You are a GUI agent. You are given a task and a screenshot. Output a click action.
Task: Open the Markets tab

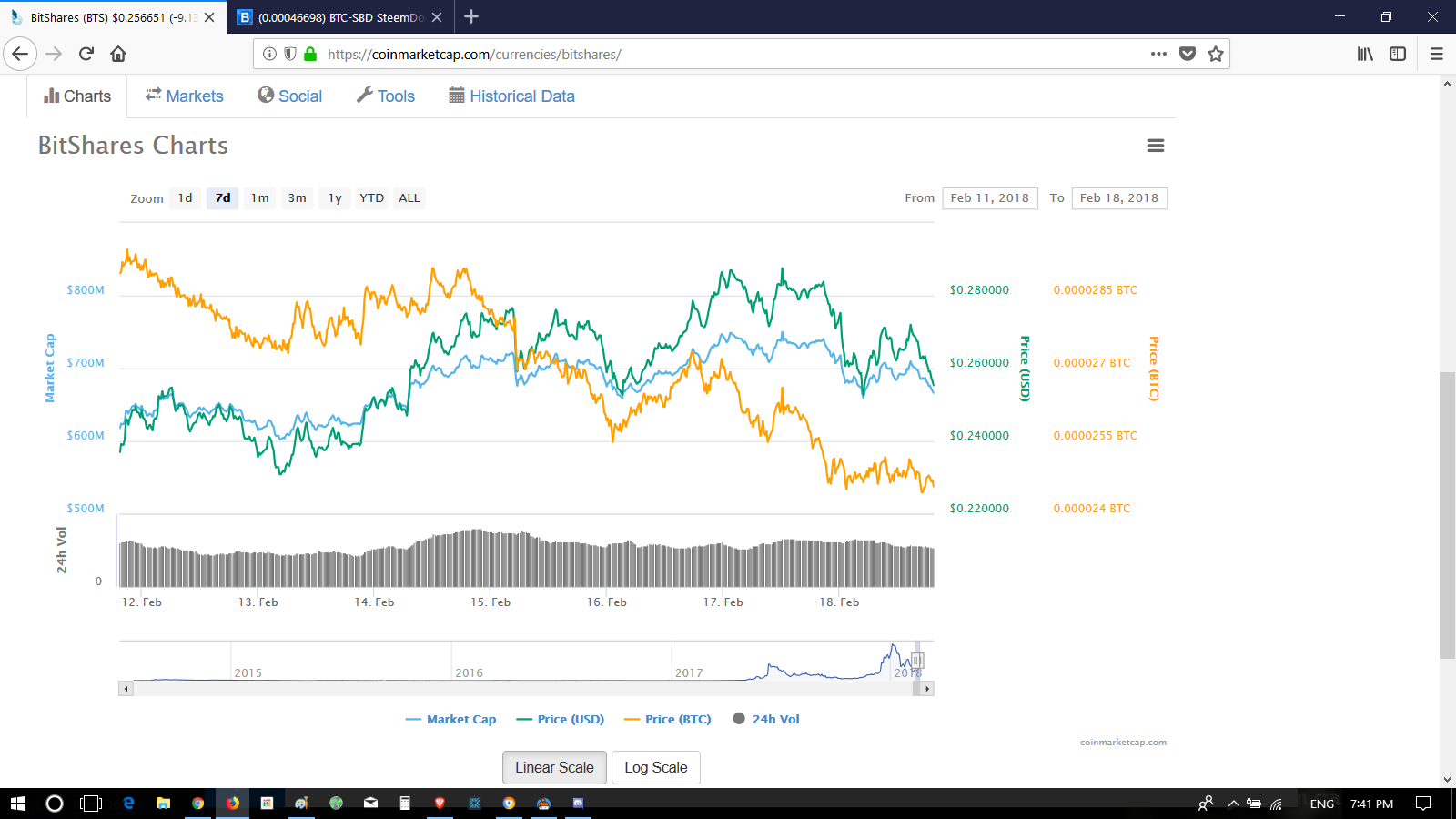pos(184,96)
